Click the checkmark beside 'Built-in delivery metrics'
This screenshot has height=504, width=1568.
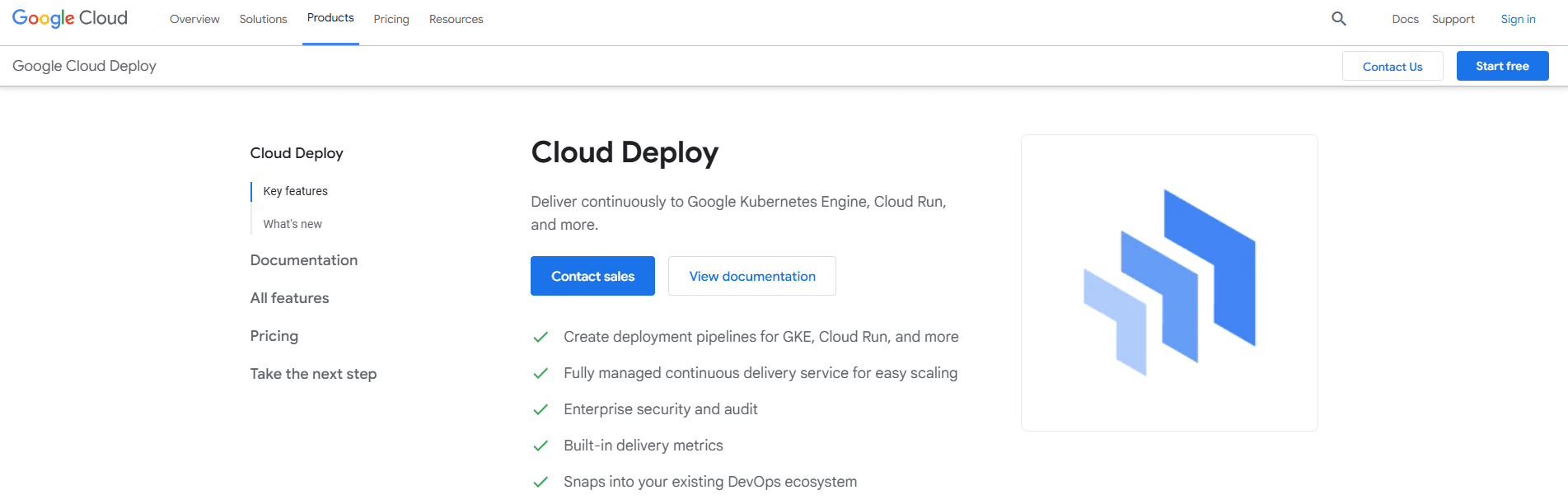(x=541, y=446)
